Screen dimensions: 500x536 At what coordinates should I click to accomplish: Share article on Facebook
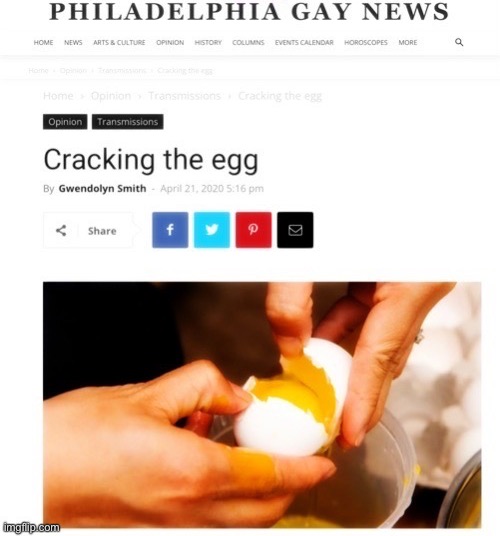pyautogui.click(x=170, y=230)
